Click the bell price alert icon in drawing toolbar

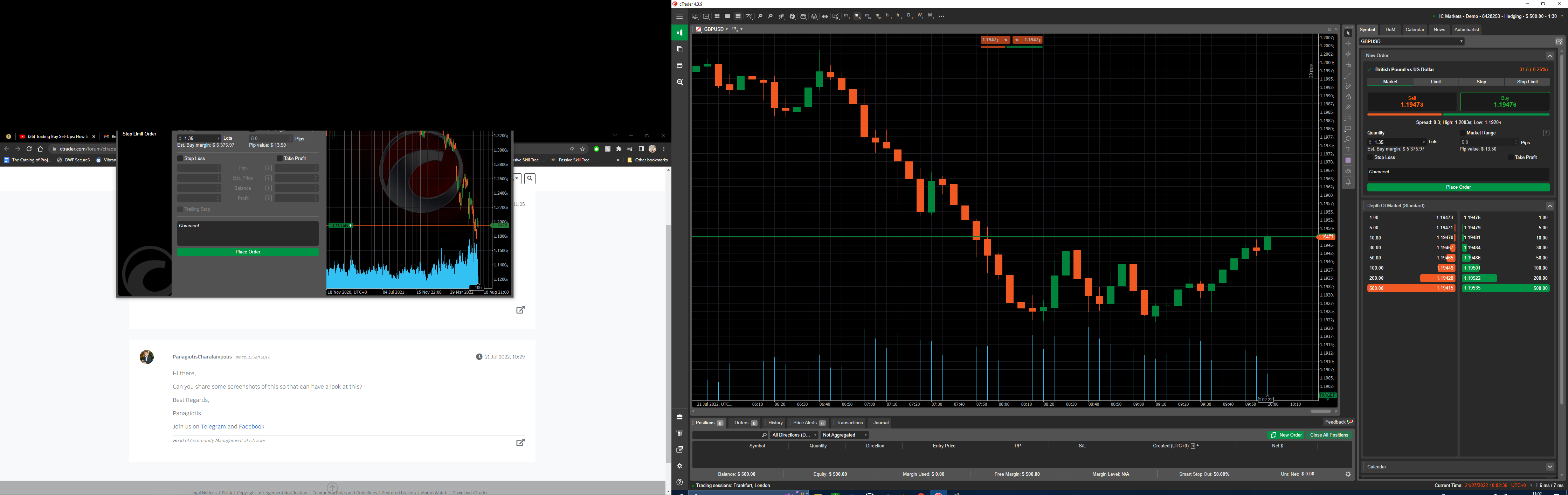pyautogui.click(x=1348, y=182)
